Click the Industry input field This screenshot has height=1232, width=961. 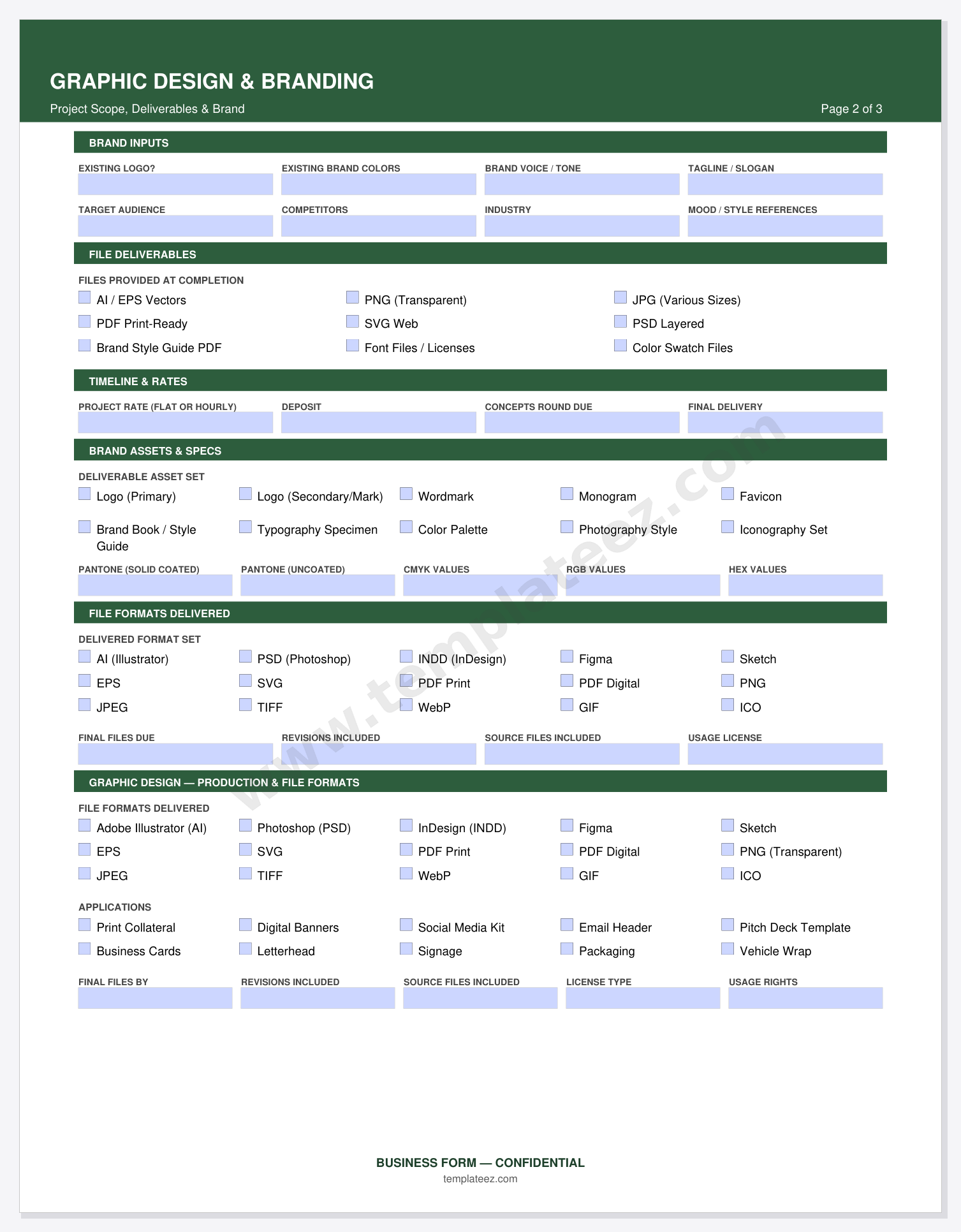(582, 226)
